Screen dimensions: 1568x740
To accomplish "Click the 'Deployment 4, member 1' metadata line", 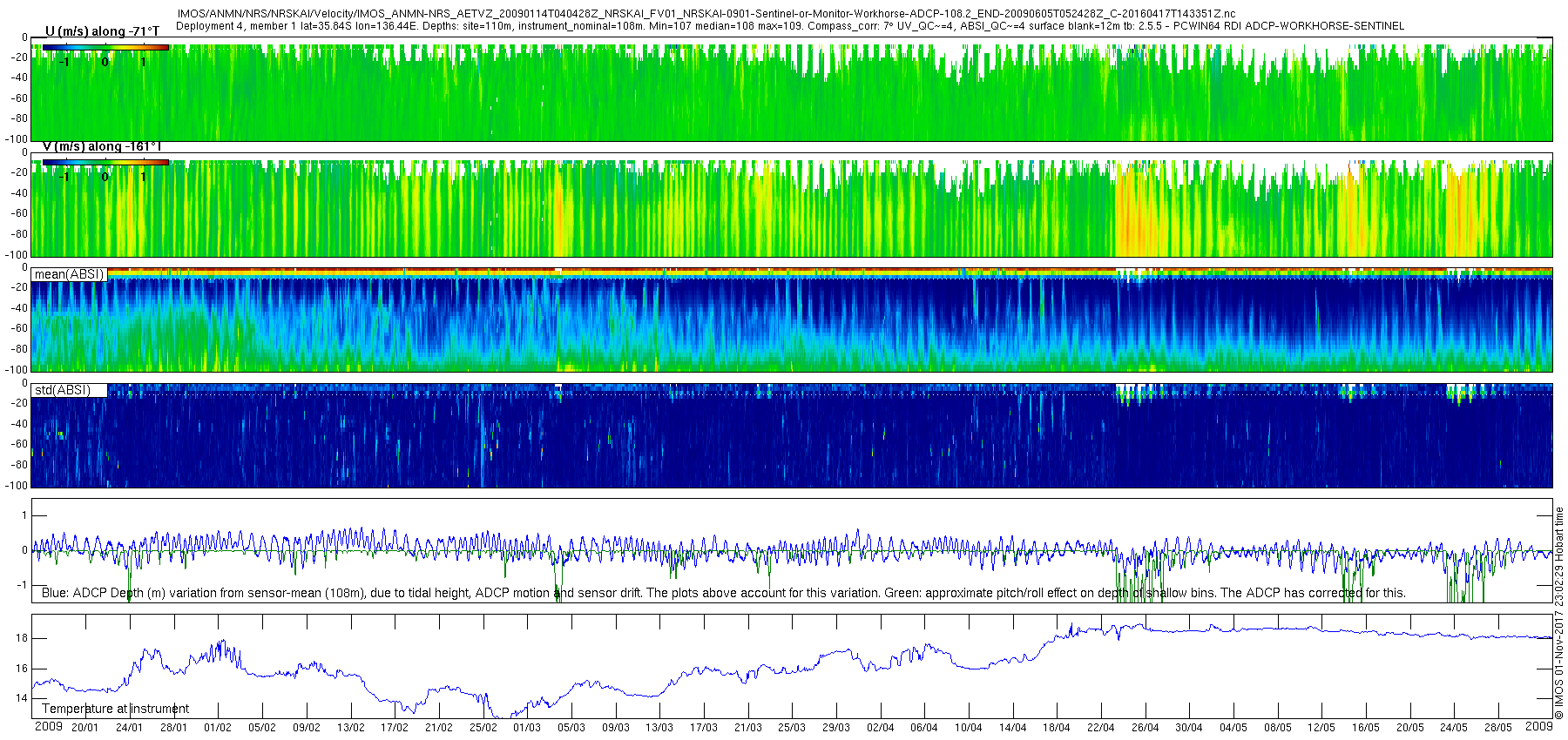I will pyautogui.click(x=790, y=26).
